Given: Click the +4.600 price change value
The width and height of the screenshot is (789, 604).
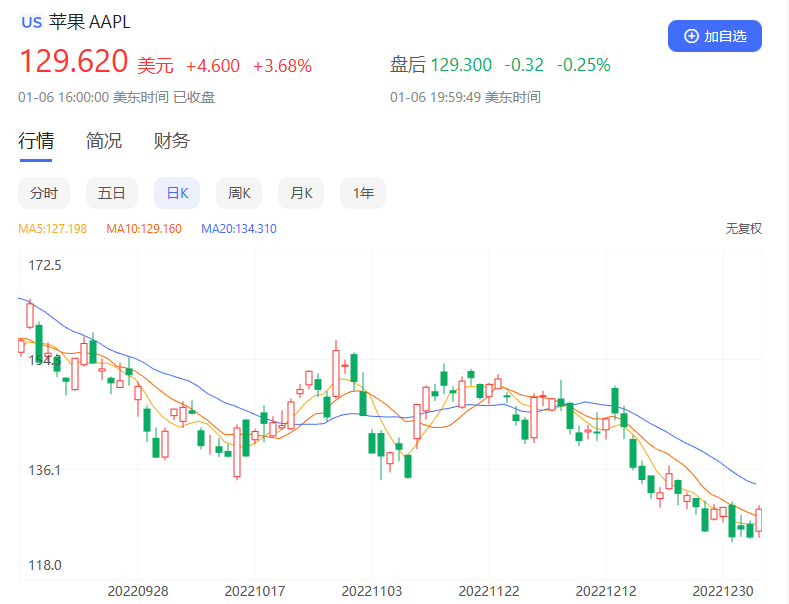Looking at the screenshot, I should 213,66.
